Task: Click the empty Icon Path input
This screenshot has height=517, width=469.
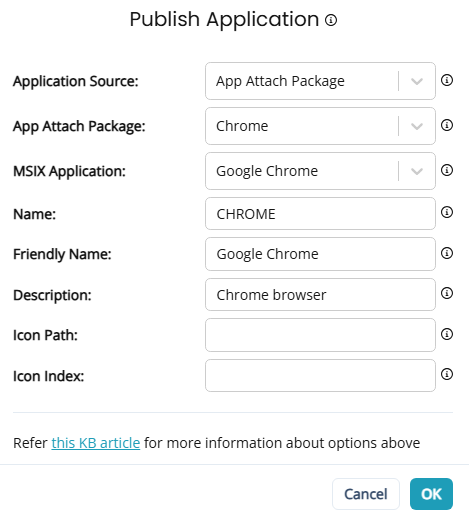Action: tap(320, 335)
